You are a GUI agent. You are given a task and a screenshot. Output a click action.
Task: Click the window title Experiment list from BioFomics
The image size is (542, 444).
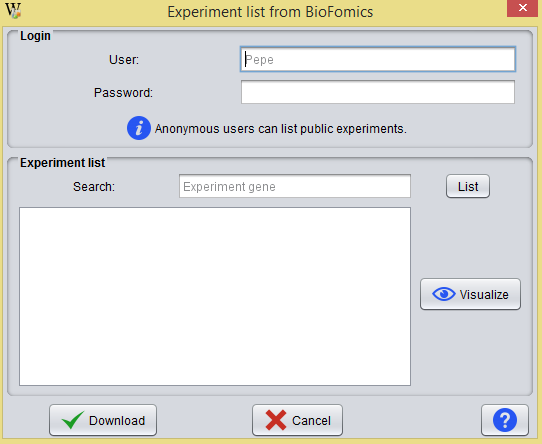point(270,12)
